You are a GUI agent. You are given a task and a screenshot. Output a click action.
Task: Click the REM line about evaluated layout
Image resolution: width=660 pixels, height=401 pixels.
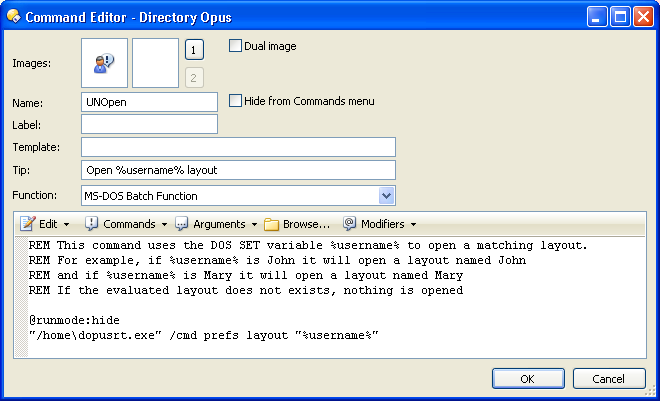pyautogui.click(x=246, y=290)
